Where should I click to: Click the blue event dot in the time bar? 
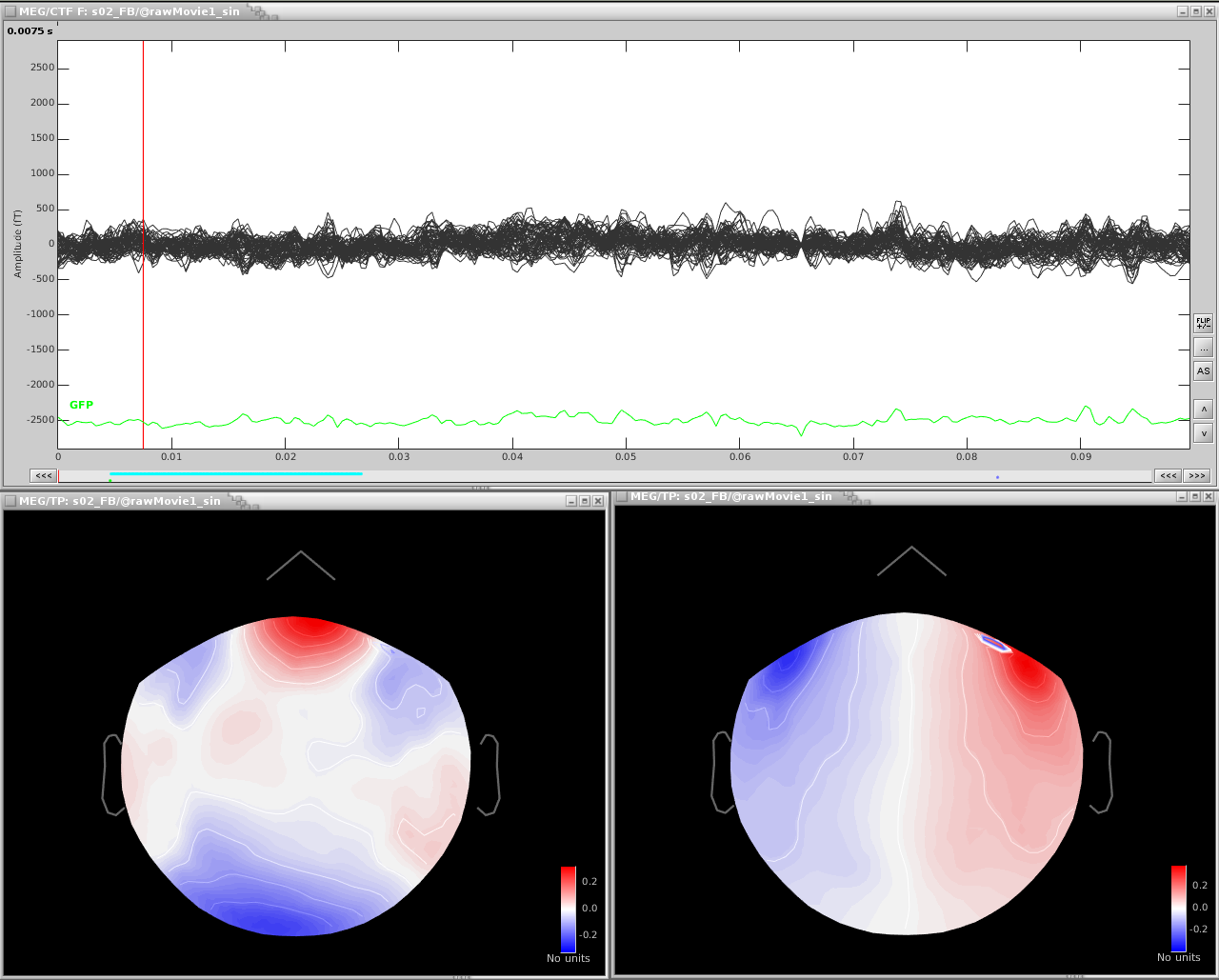click(x=997, y=476)
